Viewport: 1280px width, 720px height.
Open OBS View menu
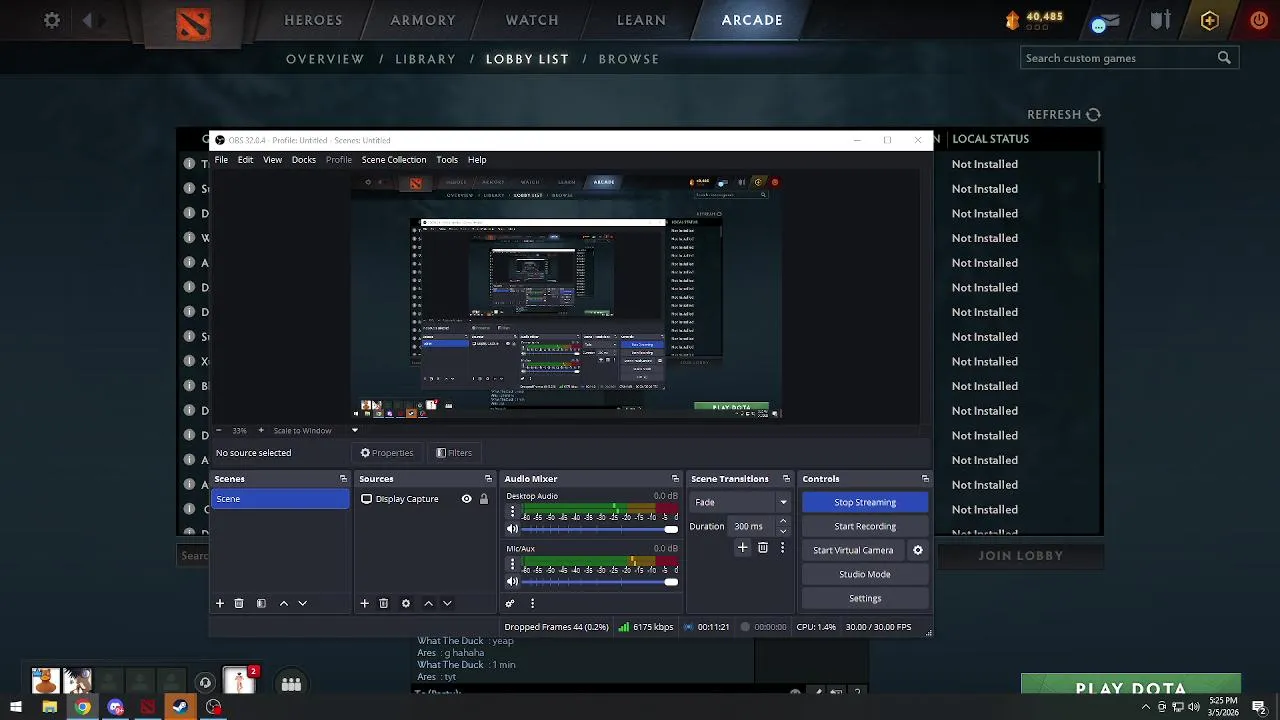pyautogui.click(x=272, y=160)
